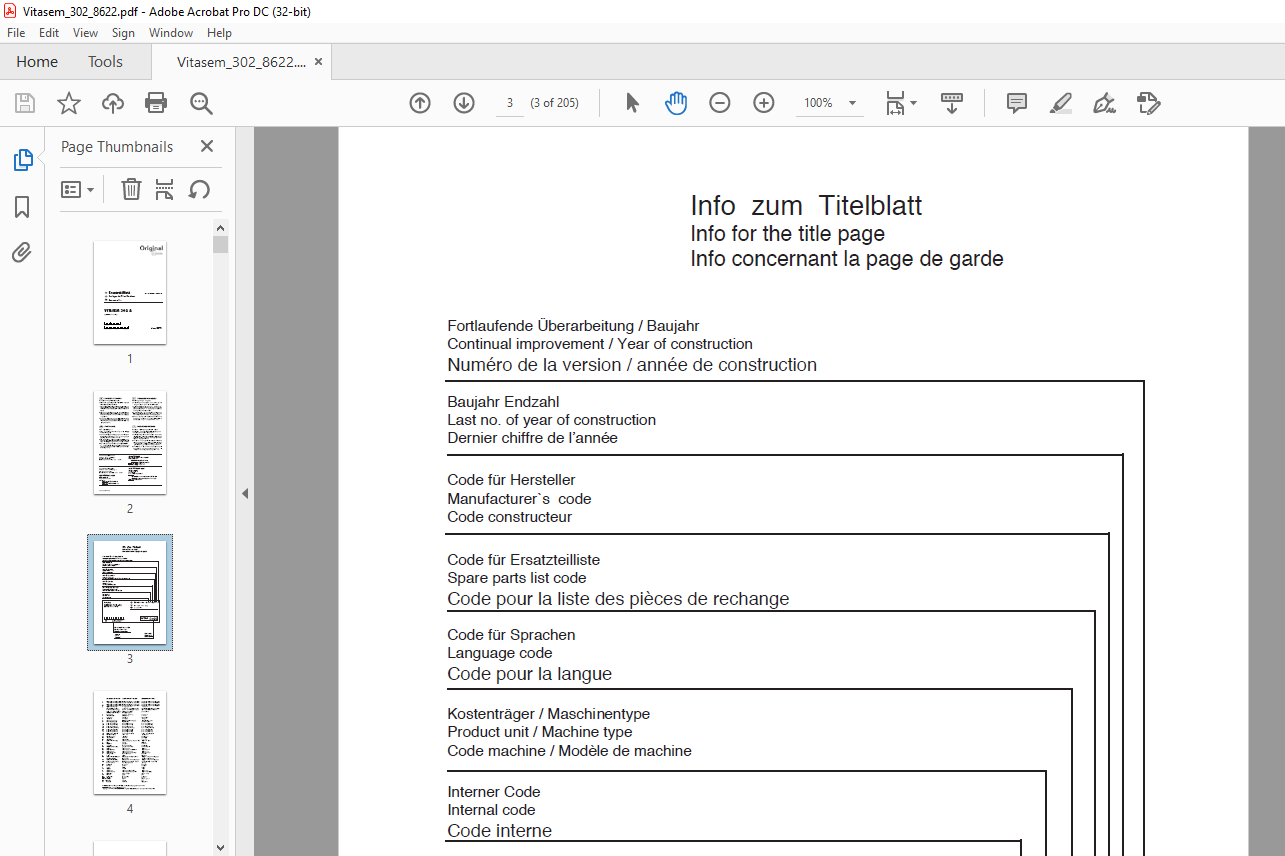Select the Highlight text tool
Image resolution: width=1285 pixels, height=856 pixels.
tap(1061, 103)
